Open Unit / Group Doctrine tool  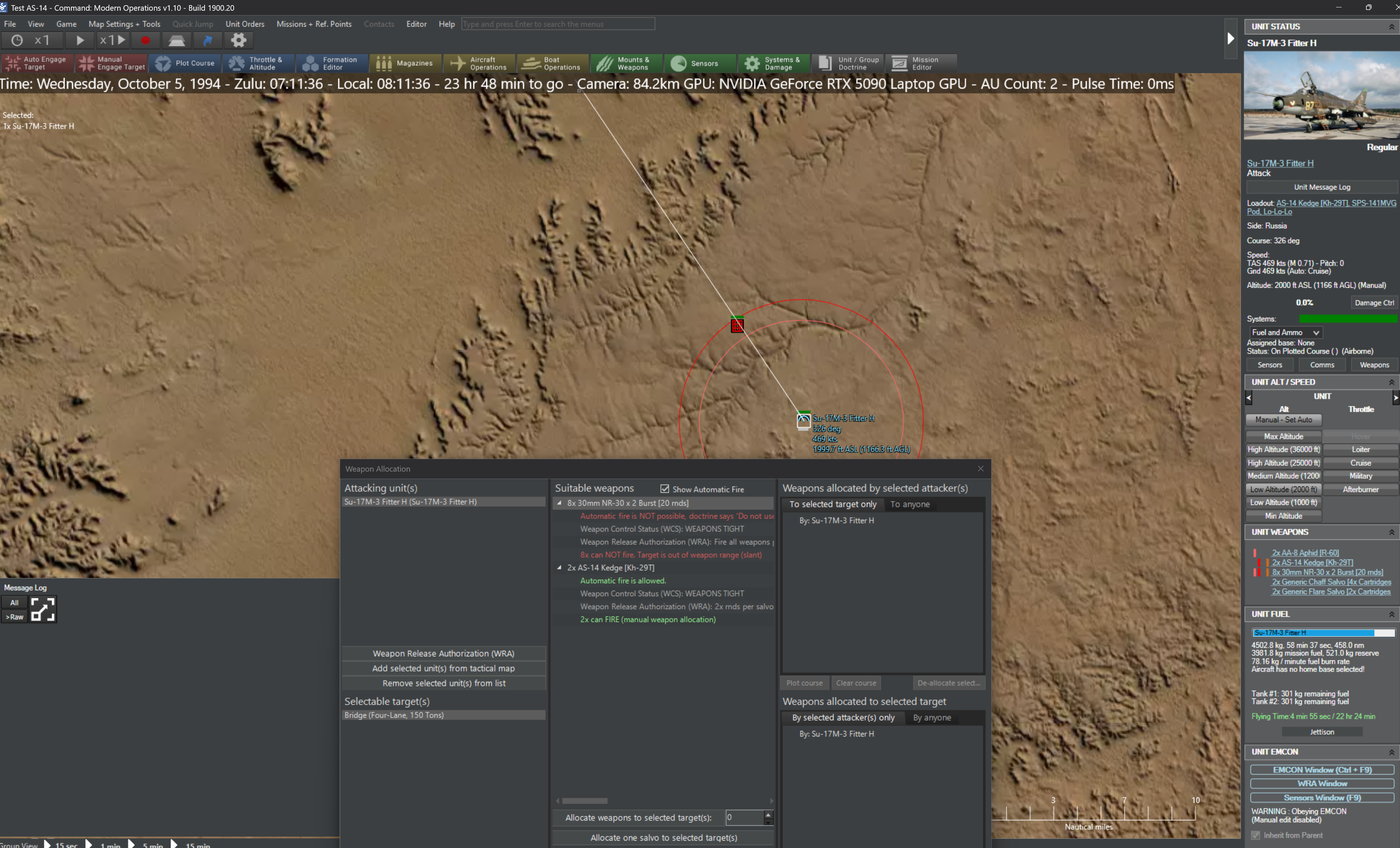[847, 63]
